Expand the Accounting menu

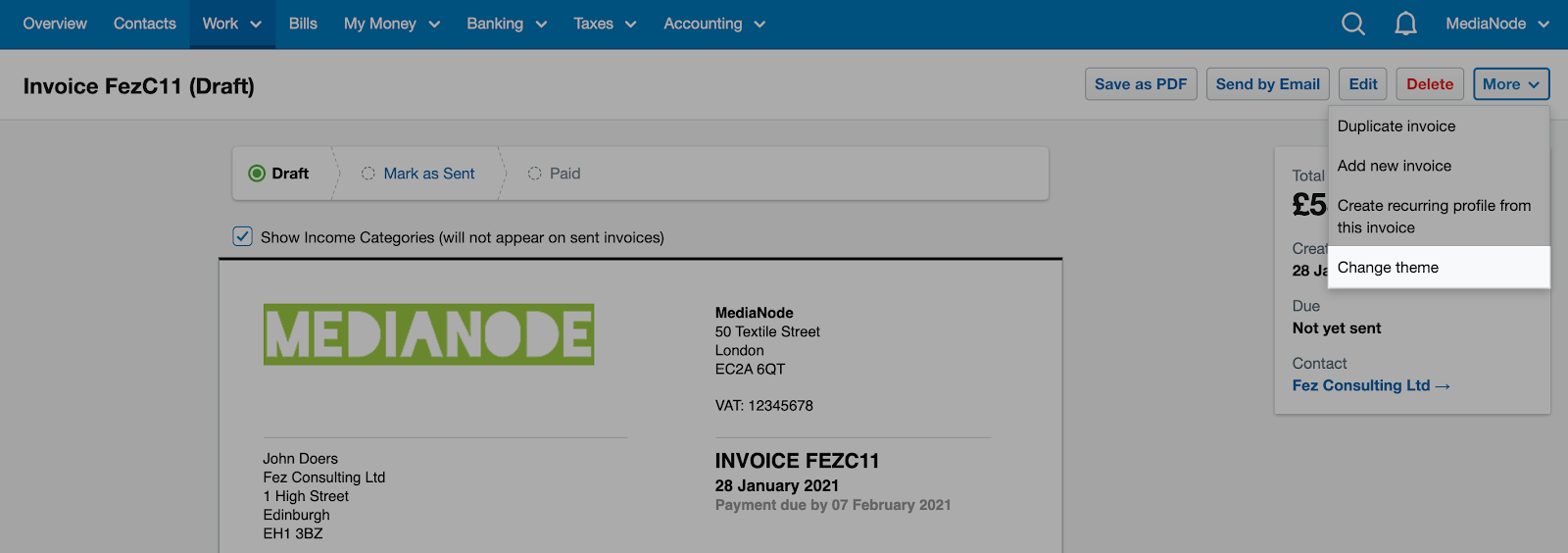pos(714,24)
